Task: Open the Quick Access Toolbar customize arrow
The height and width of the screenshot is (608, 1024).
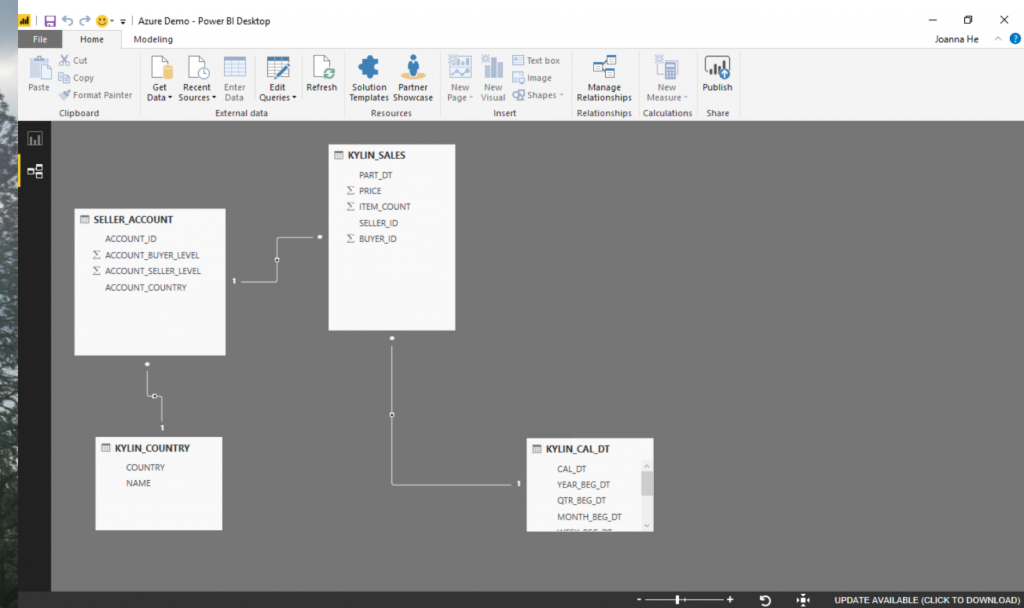Action: coord(123,22)
